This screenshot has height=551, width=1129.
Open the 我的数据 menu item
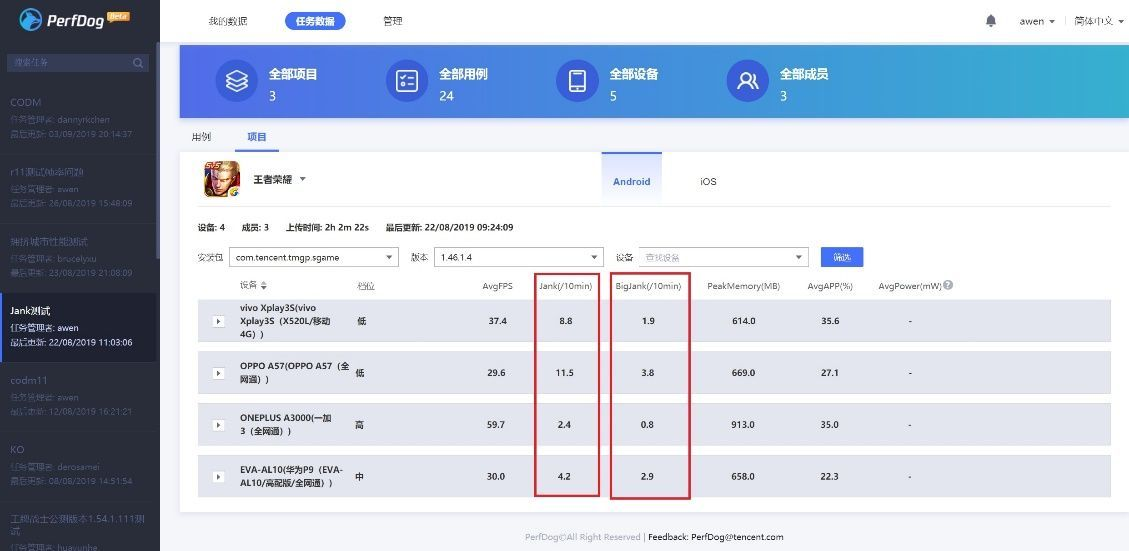(227, 21)
